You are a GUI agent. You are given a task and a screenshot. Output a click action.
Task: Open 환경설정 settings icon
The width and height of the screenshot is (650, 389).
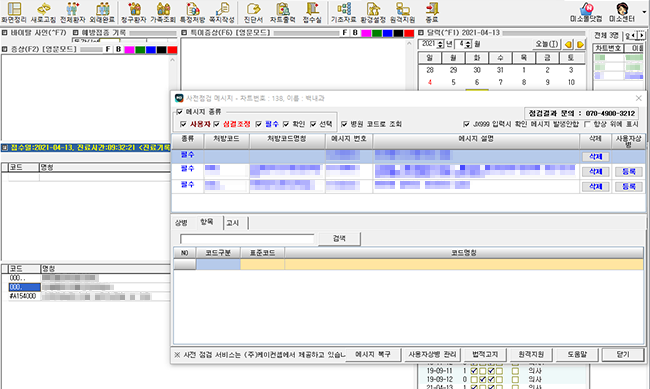click(x=373, y=12)
